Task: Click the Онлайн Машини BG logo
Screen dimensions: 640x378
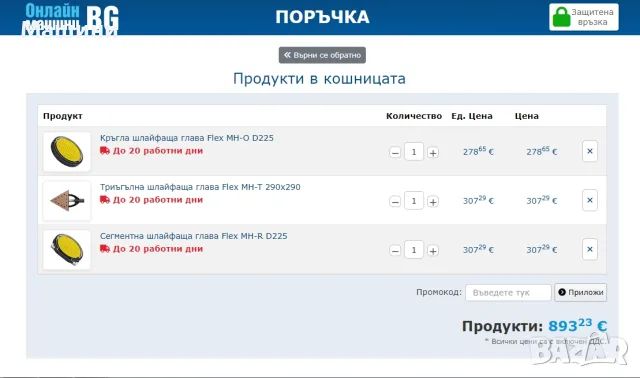Action: pyautogui.click(x=70, y=19)
